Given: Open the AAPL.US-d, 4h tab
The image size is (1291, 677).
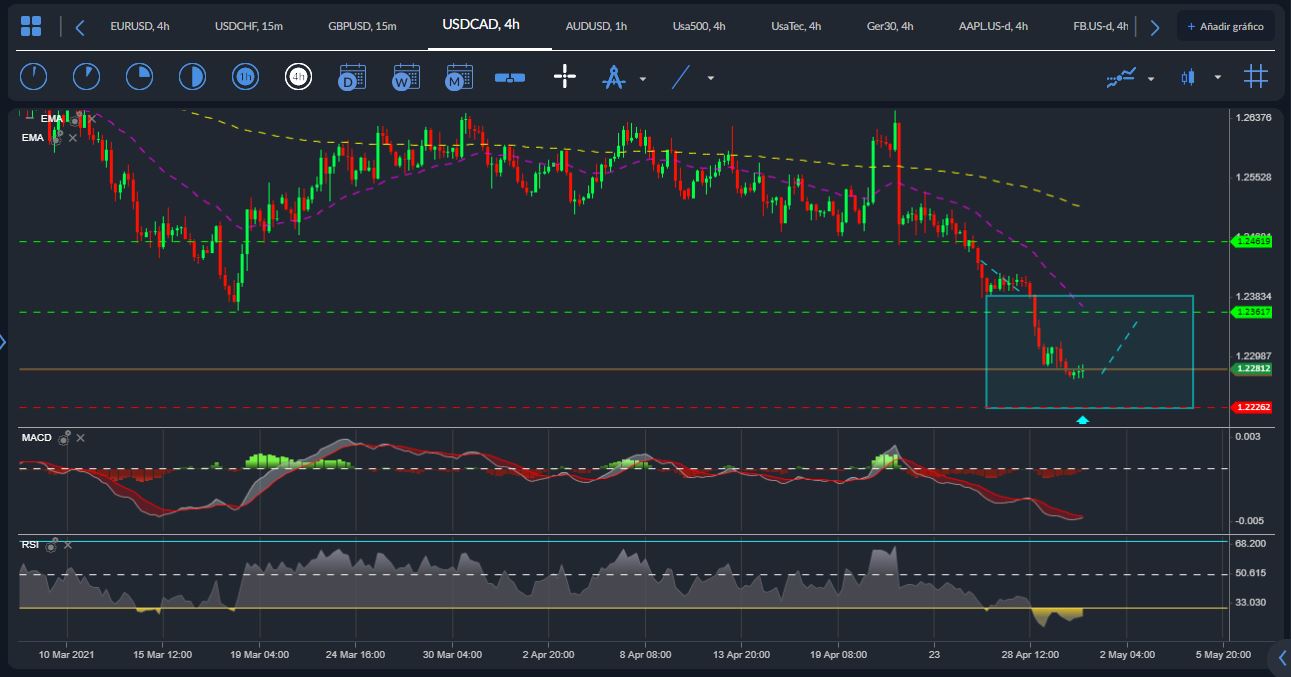Looking at the screenshot, I should (x=993, y=26).
